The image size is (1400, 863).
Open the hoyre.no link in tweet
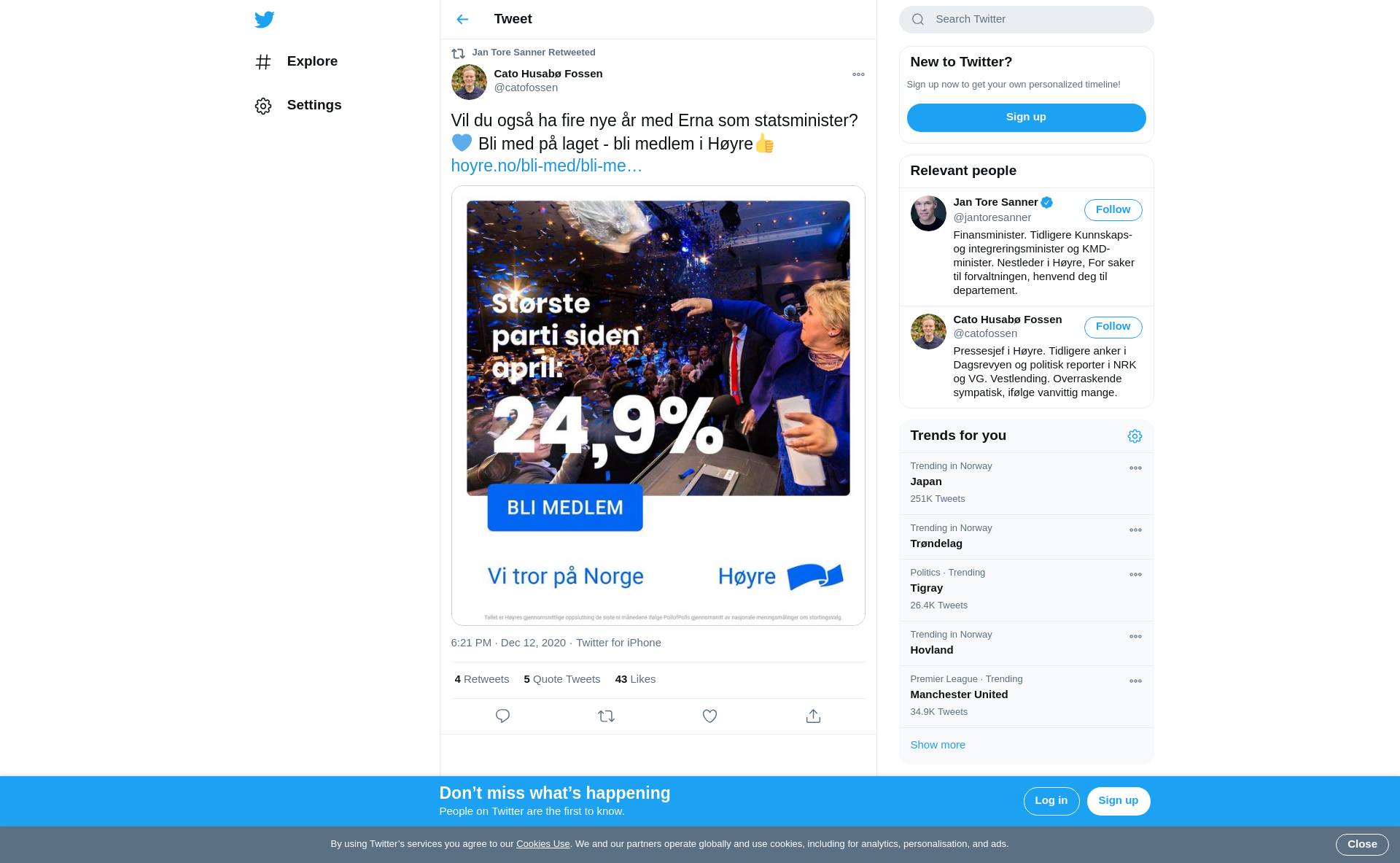click(x=546, y=166)
